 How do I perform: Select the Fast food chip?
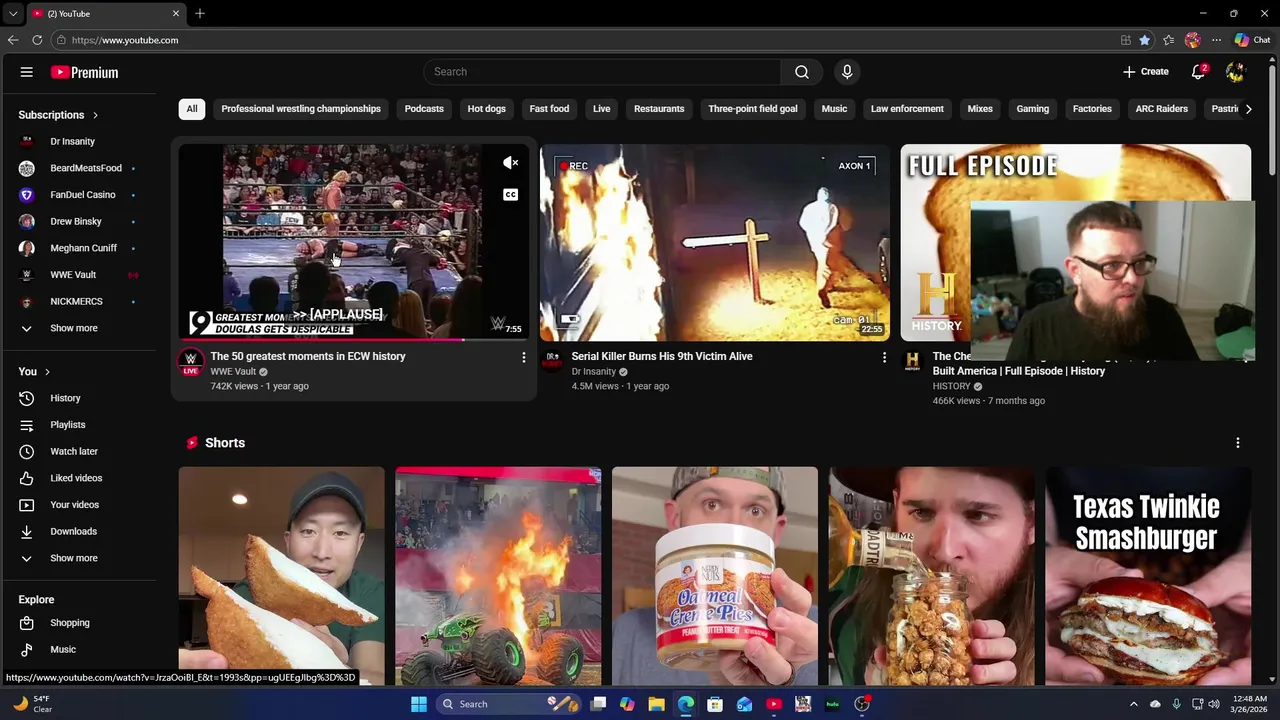click(549, 109)
